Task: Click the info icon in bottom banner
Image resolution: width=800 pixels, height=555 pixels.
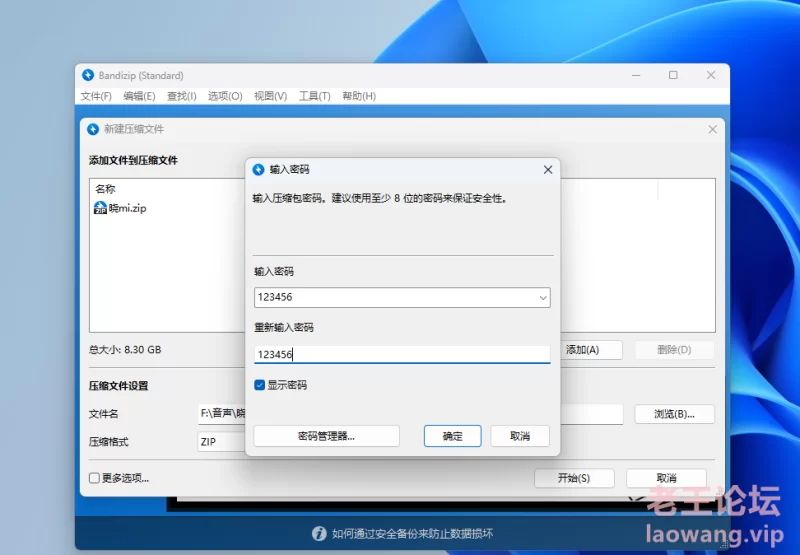Action: click(x=319, y=534)
